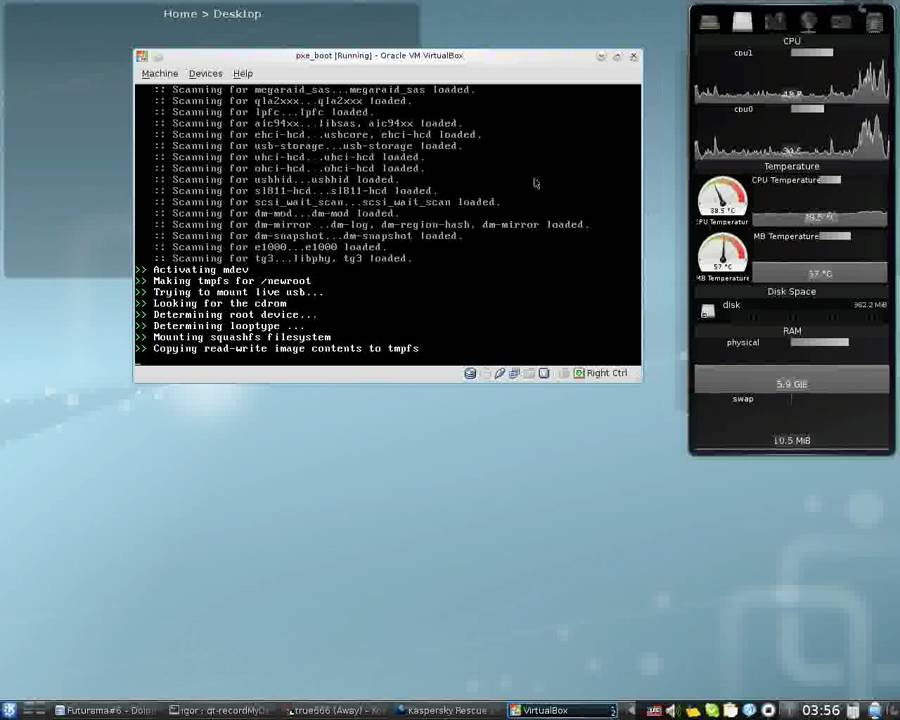Select the network globe tab in system monitor widget

coord(808,22)
